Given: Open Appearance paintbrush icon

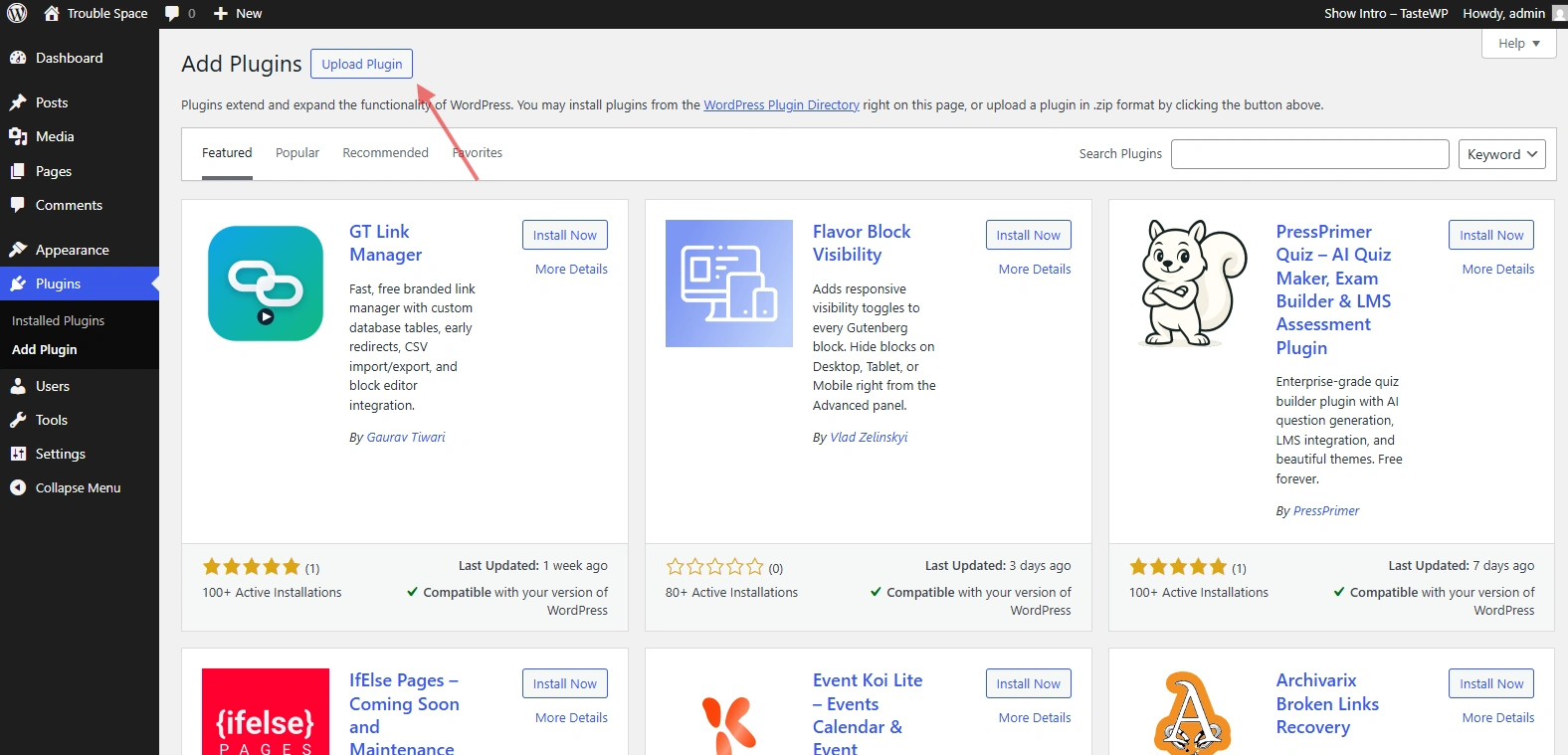Looking at the screenshot, I should (x=18, y=250).
